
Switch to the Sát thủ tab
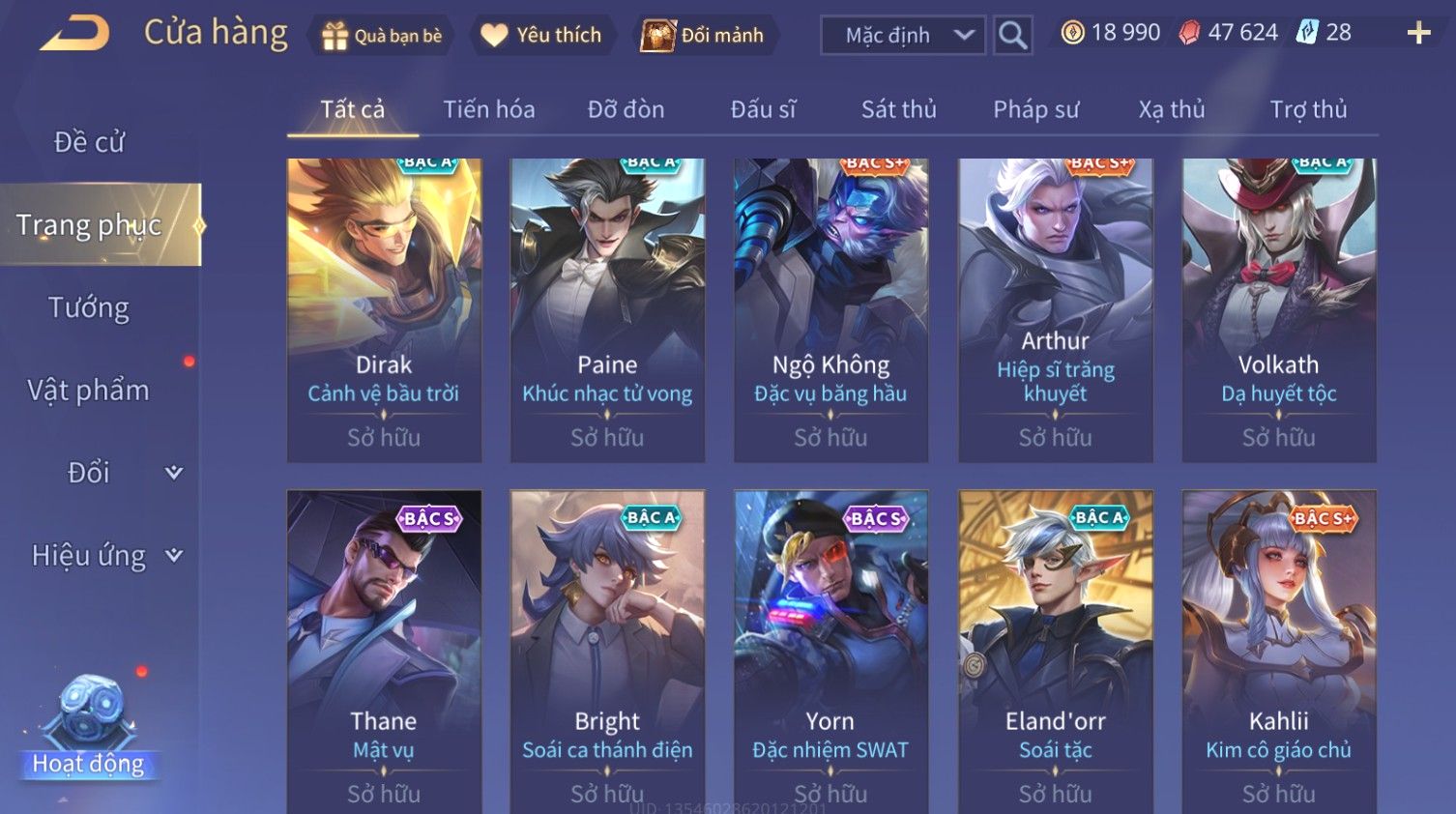pyautogui.click(x=899, y=109)
